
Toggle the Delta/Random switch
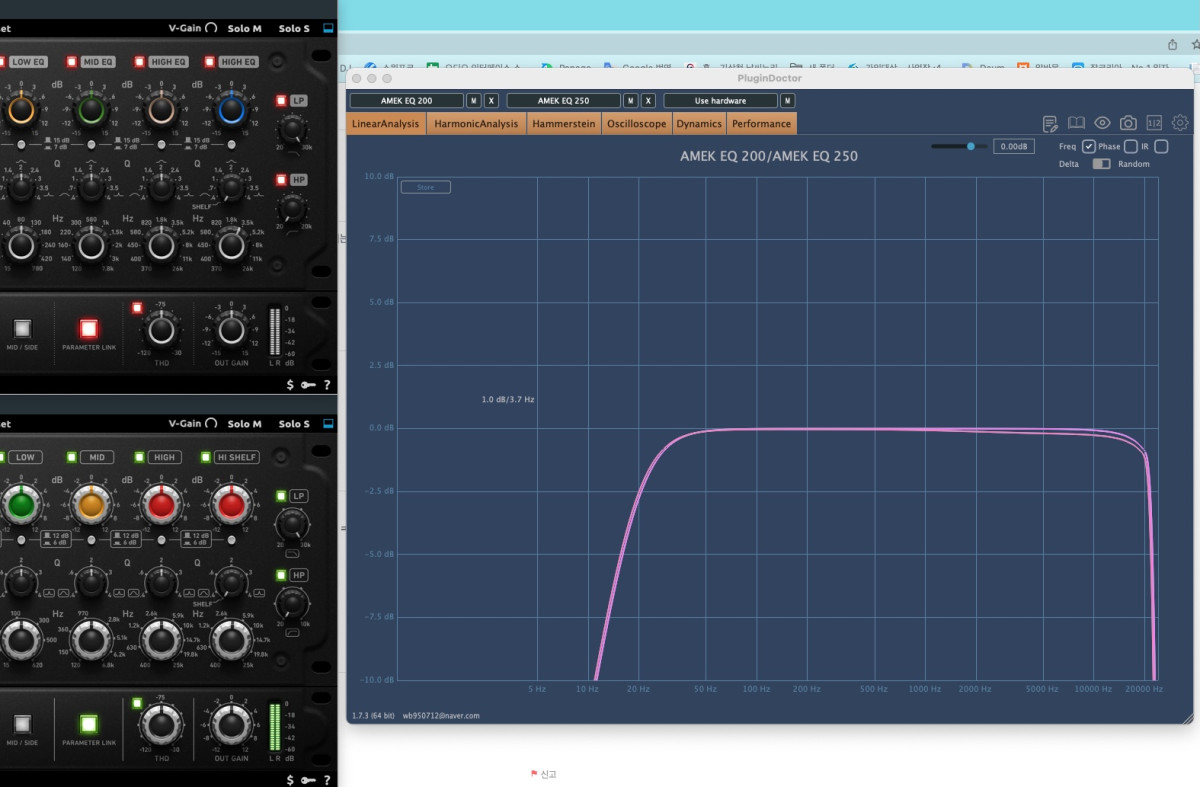pos(1101,164)
